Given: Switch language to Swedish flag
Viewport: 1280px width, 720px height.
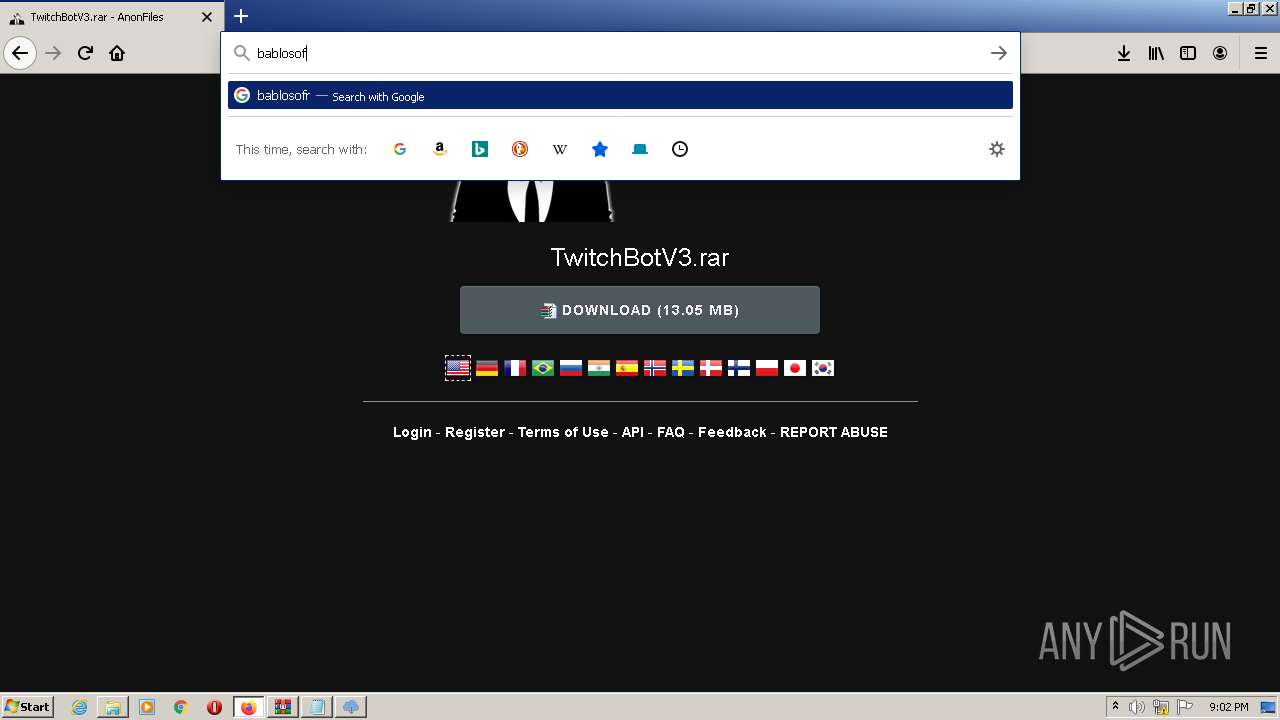Looking at the screenshot, I should (x=683, y=368).
